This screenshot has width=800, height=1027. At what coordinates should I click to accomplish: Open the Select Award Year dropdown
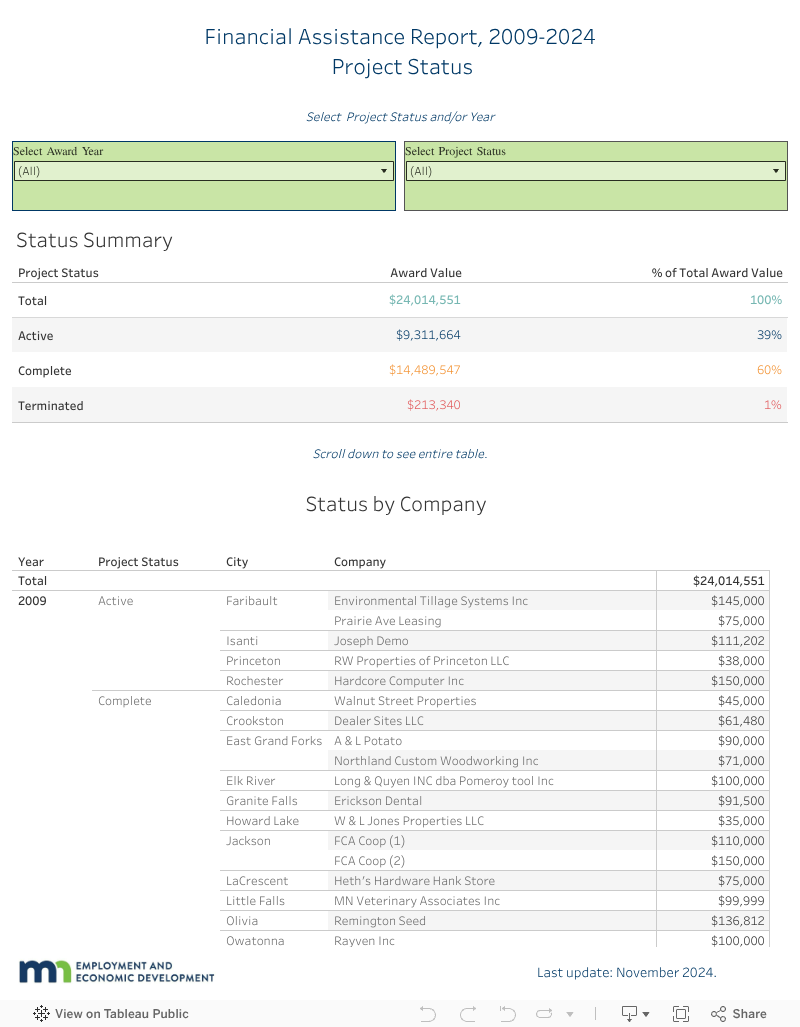pyautogui.click(x=204, y=171)
